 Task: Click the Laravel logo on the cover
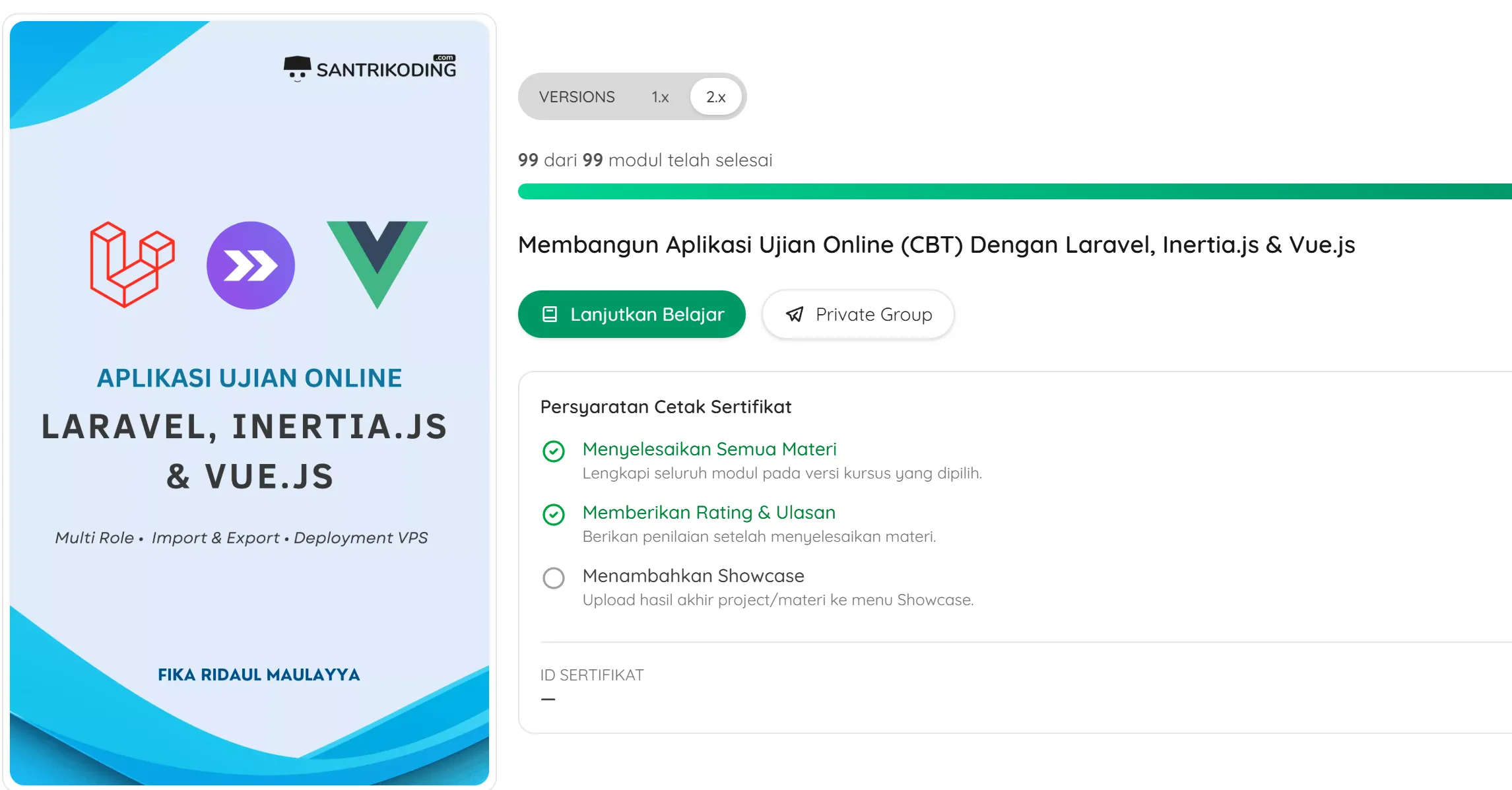click(132, 264)
